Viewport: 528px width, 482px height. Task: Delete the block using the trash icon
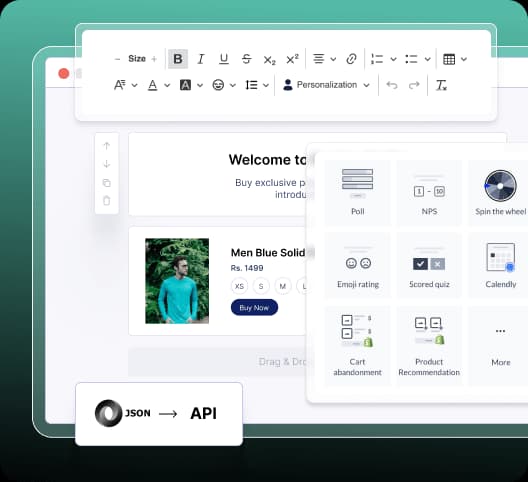[106, 200]
